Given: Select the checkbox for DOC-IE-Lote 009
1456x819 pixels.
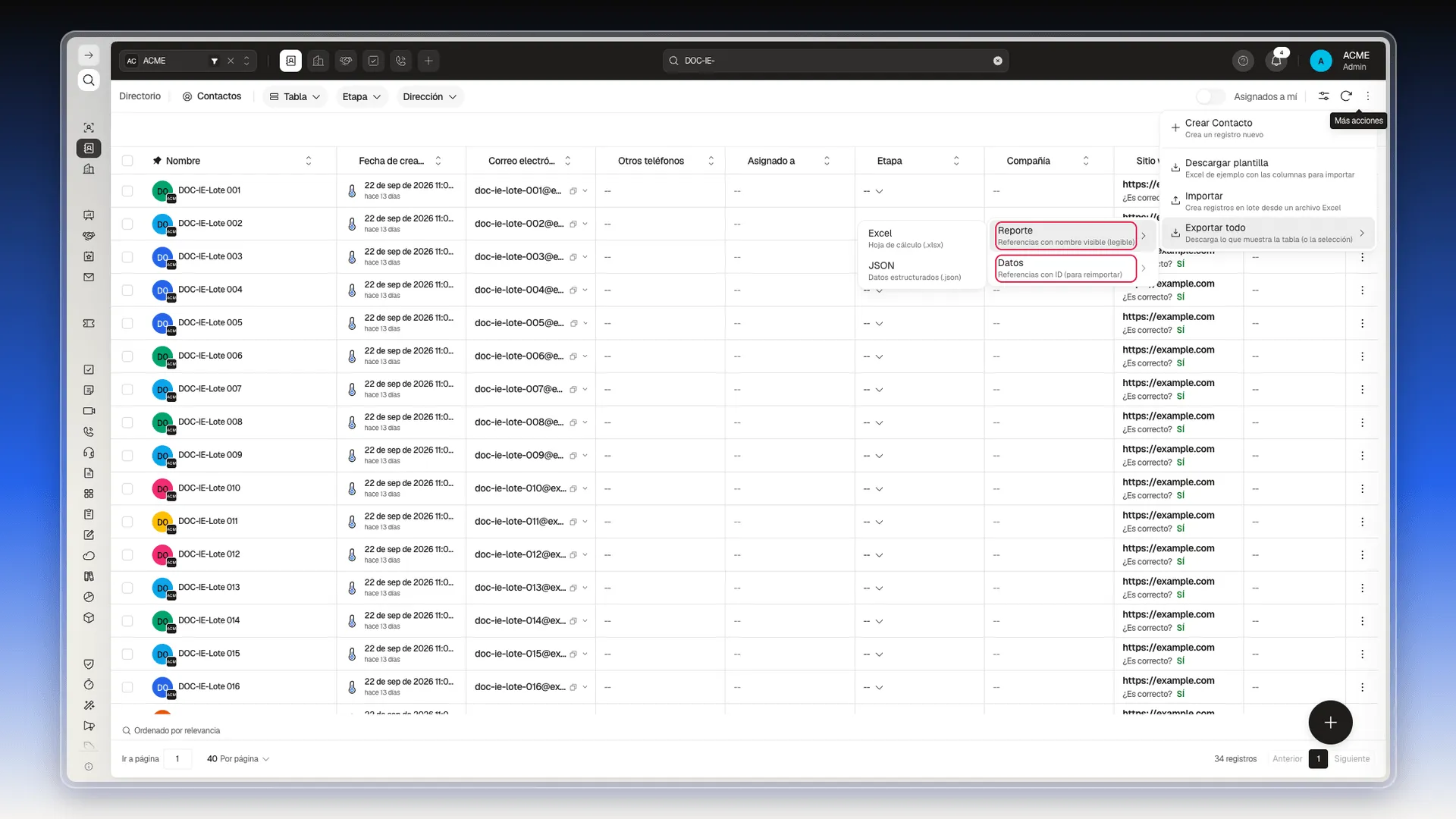Looking at the screenshot, I should click(127, 456).
